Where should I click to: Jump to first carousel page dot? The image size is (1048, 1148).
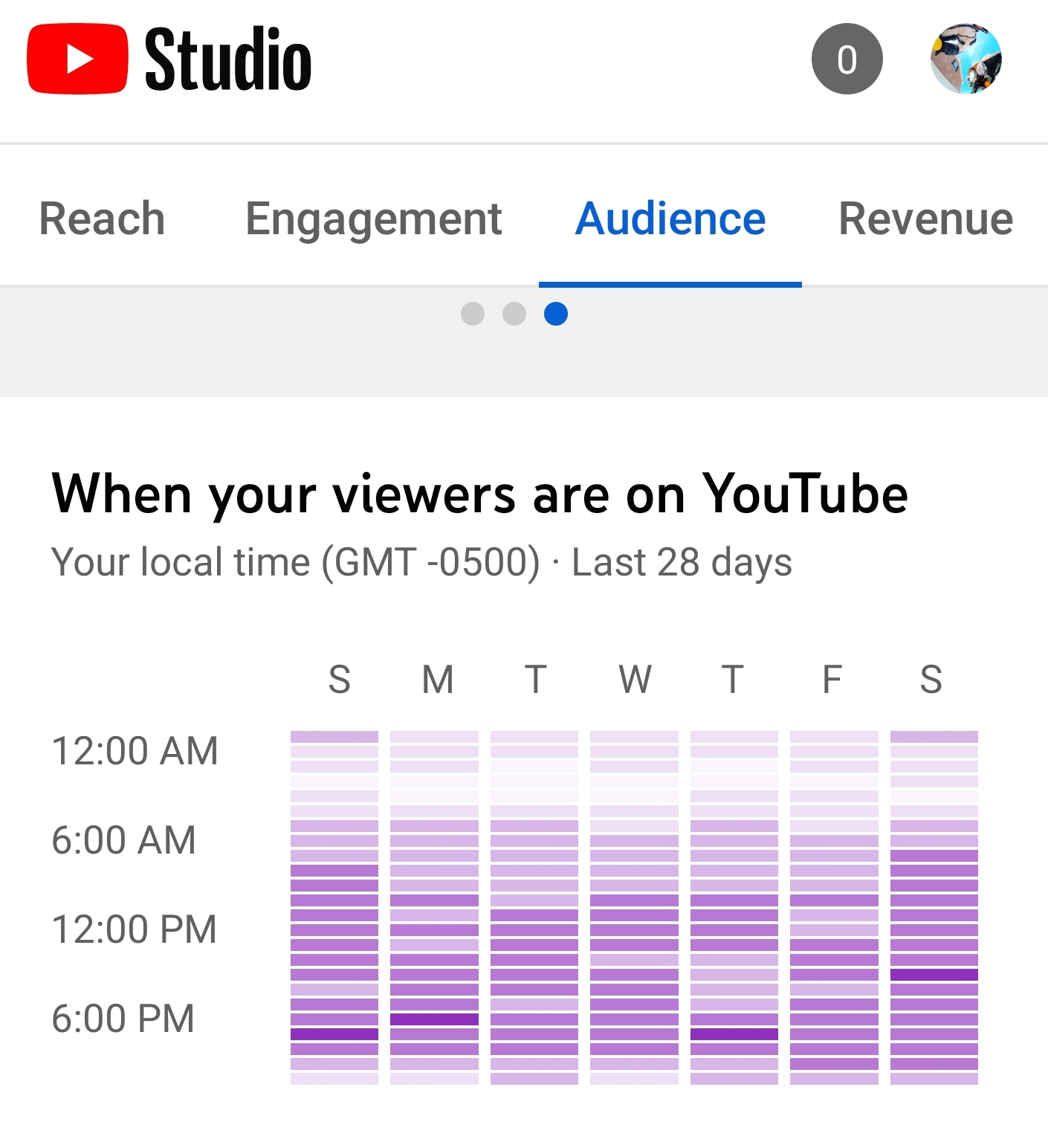click(x=473, y=314)
